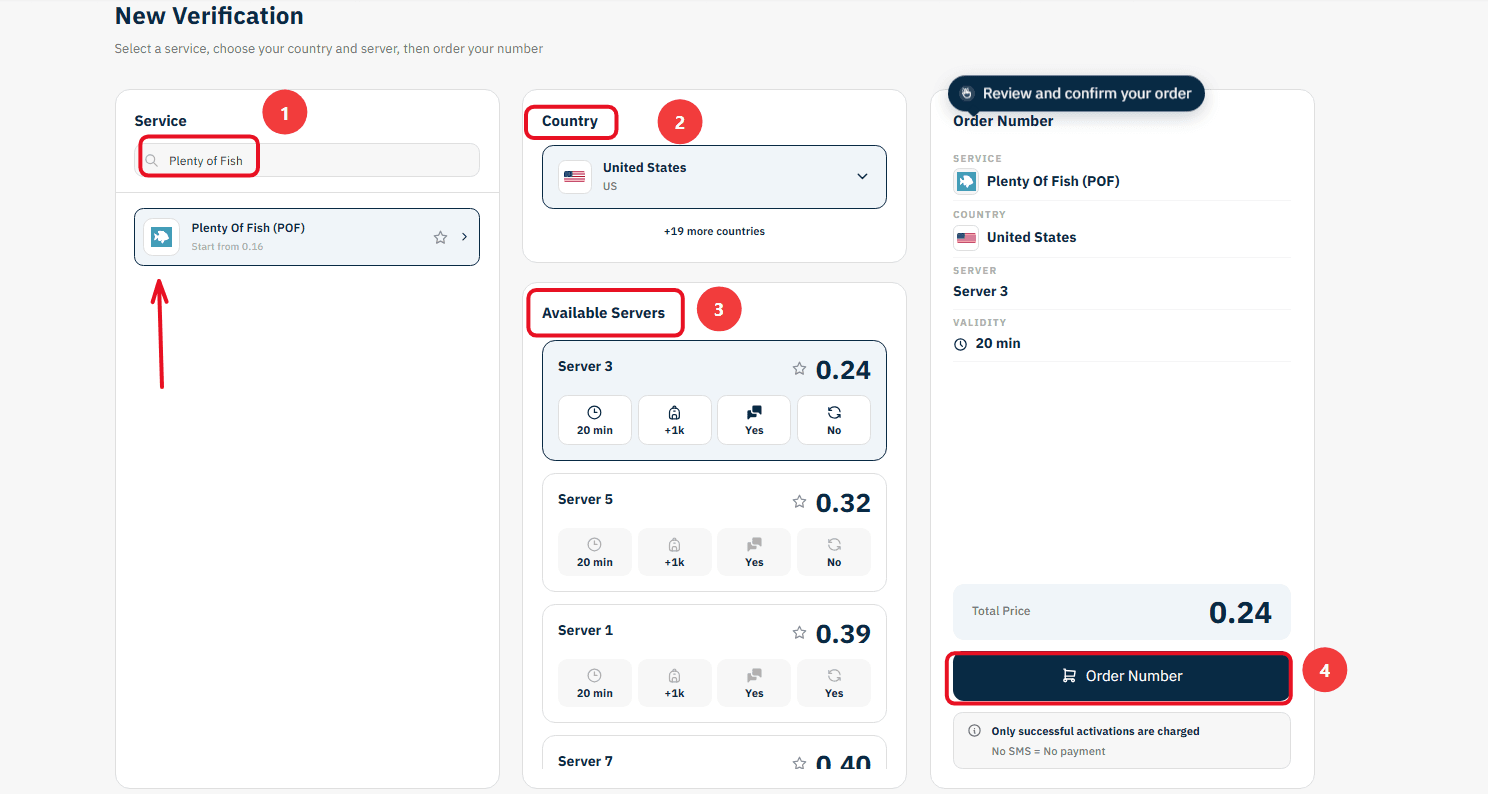Click the hand icon in Review and confirm tooltip
The height and width of the screenshot is (794, 1488).
(x=967, y=93)
